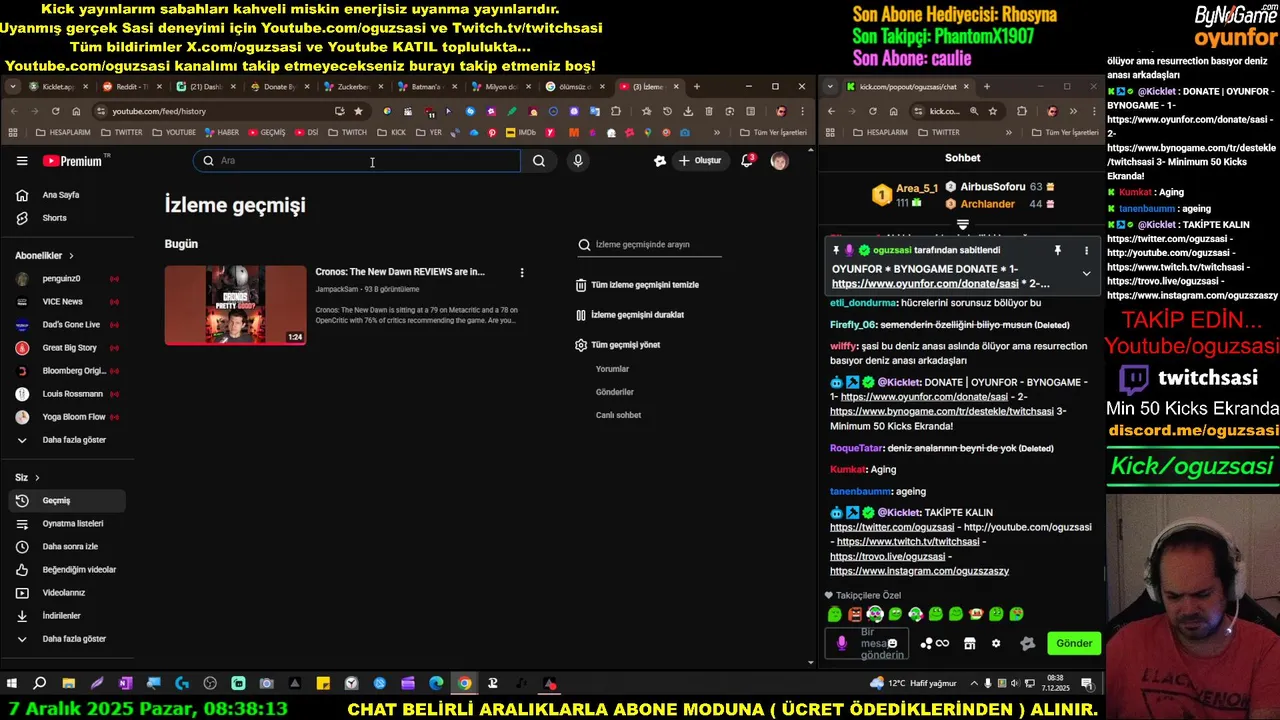The image size is (1280, 720).
Task: Open the Kick chat shop icon
Action: coord(969,643)
